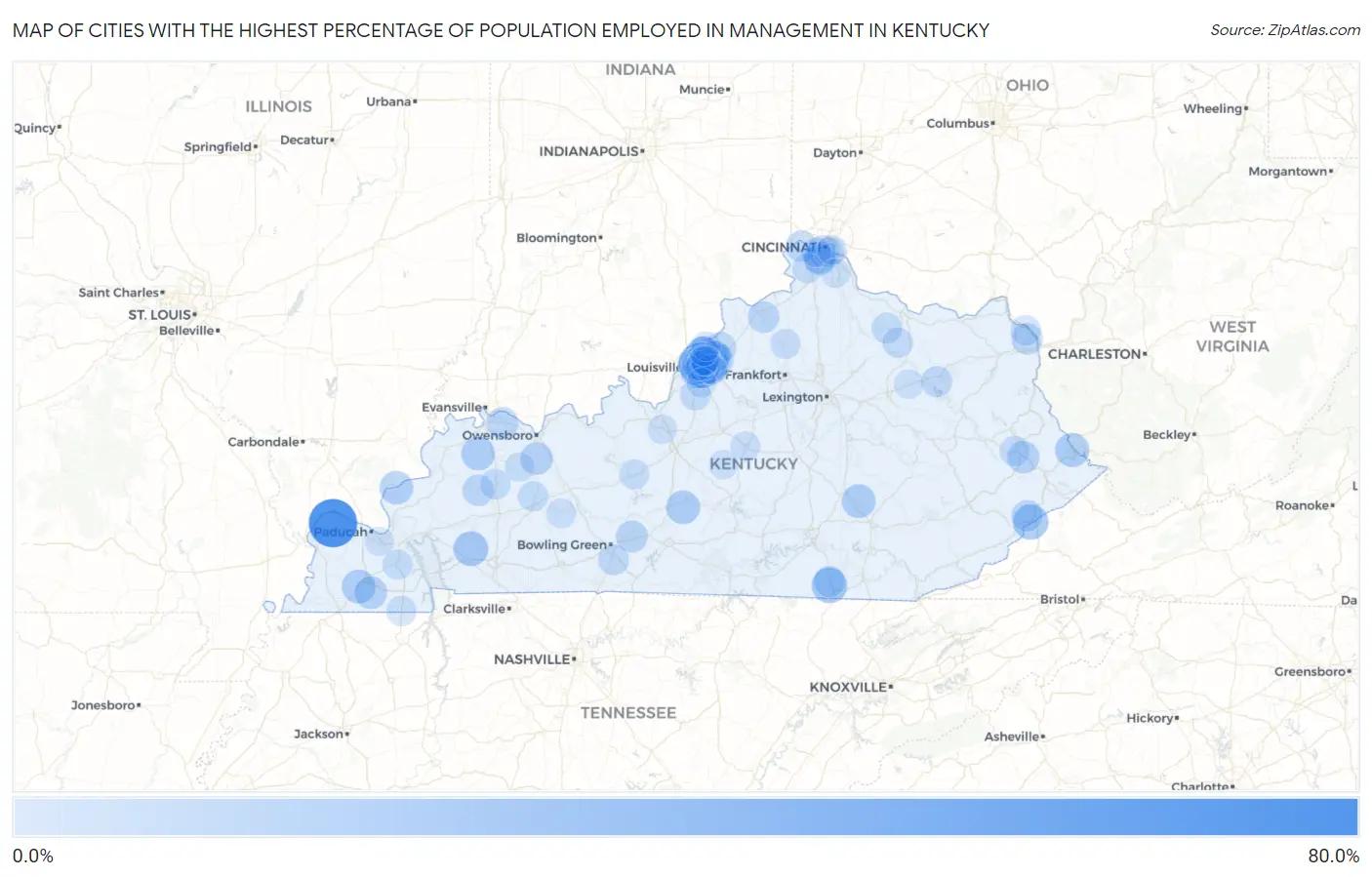The image size is (1372, 877).
Task: Click the Source: ZipAtlas.com attribution text
Action: click(x=1284, y=30)
